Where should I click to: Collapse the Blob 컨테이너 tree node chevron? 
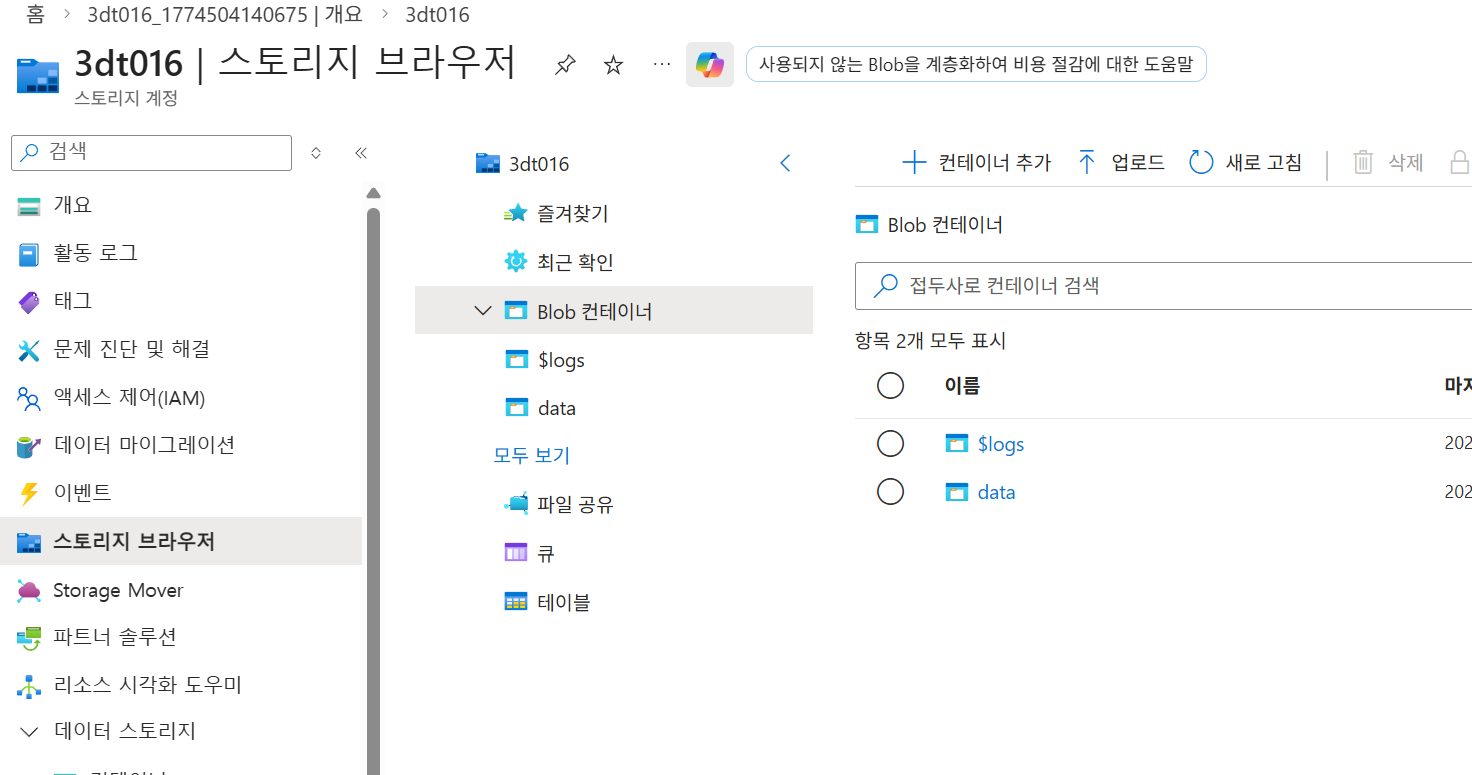point(483,311)
